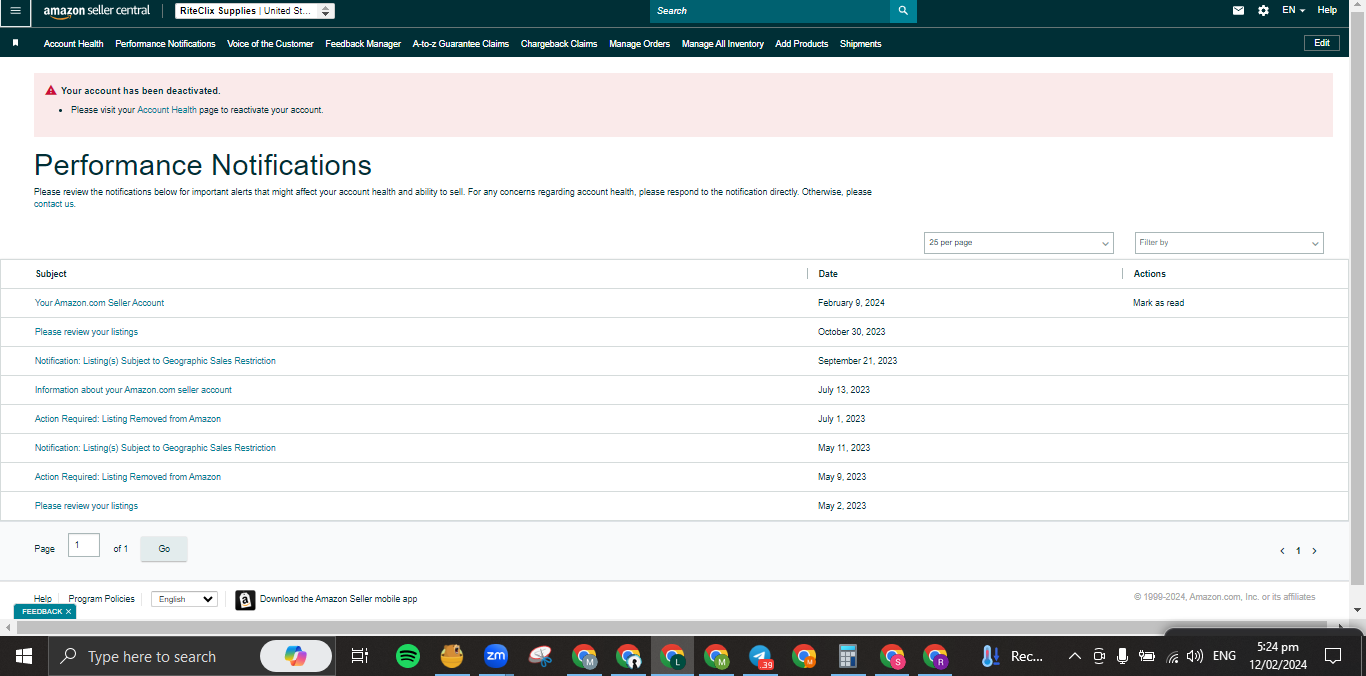
Task: Click the microphone tray icon
Action: [x=1123, y=656]
